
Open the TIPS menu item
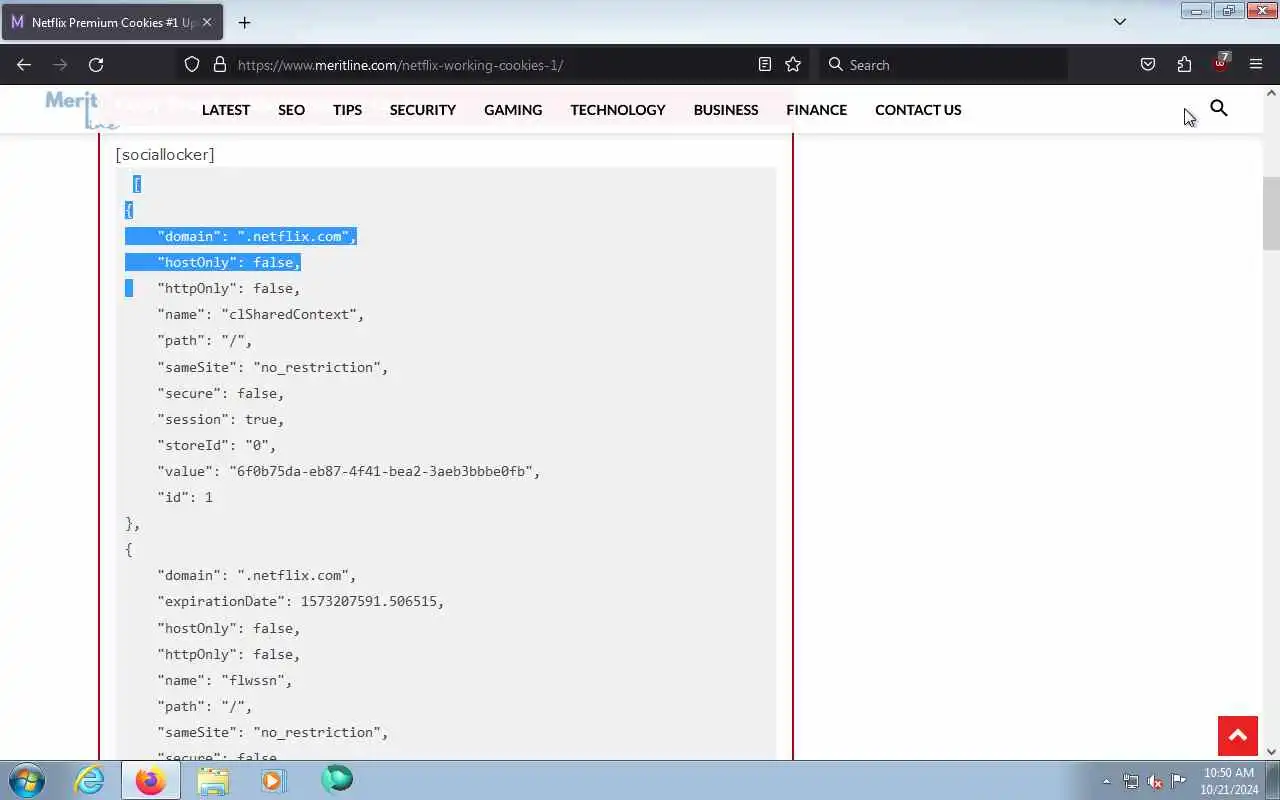tap(347, 110)
